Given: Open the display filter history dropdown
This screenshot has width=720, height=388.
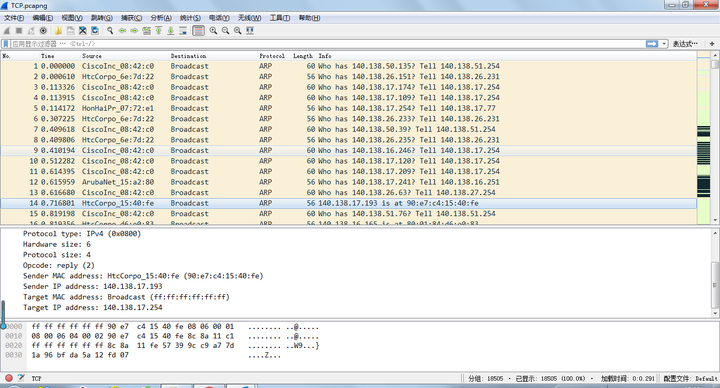Looking at the screenshot, I should (664, 44).
